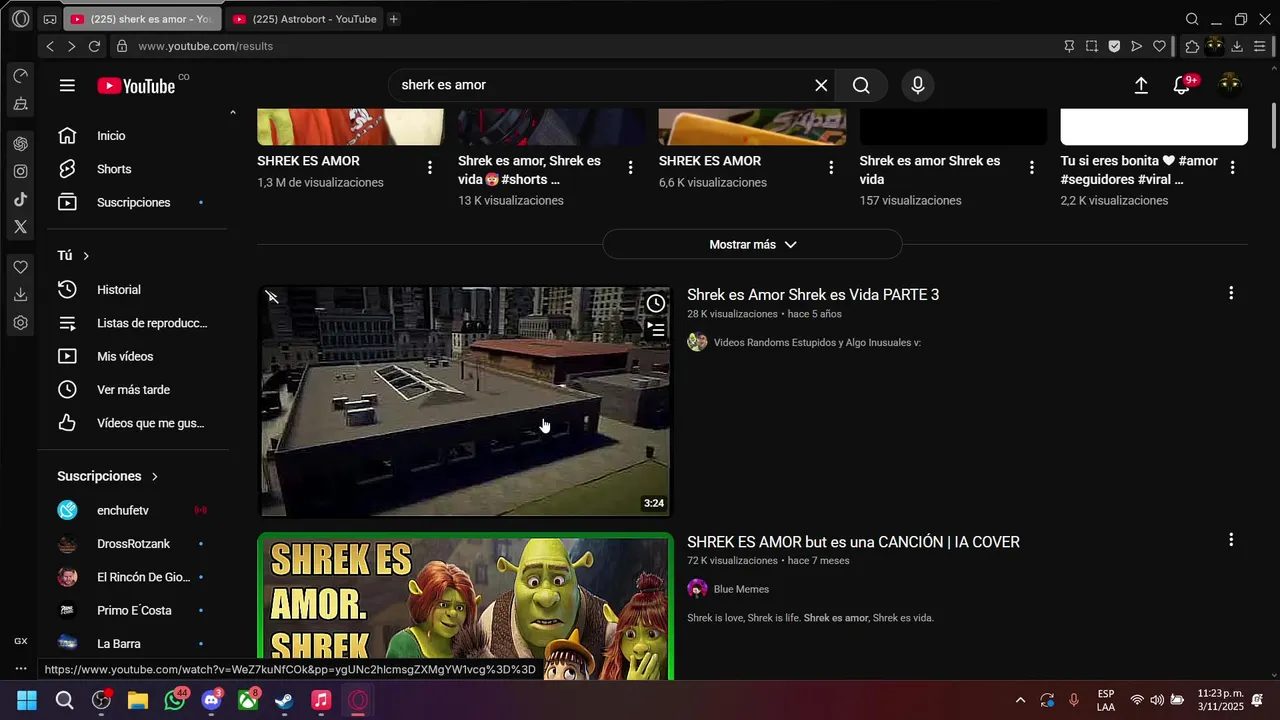Viewport: 1280px width, 720px height.
Task: Open browser downloads icon in toolbar
Action: pos(1237,46)
